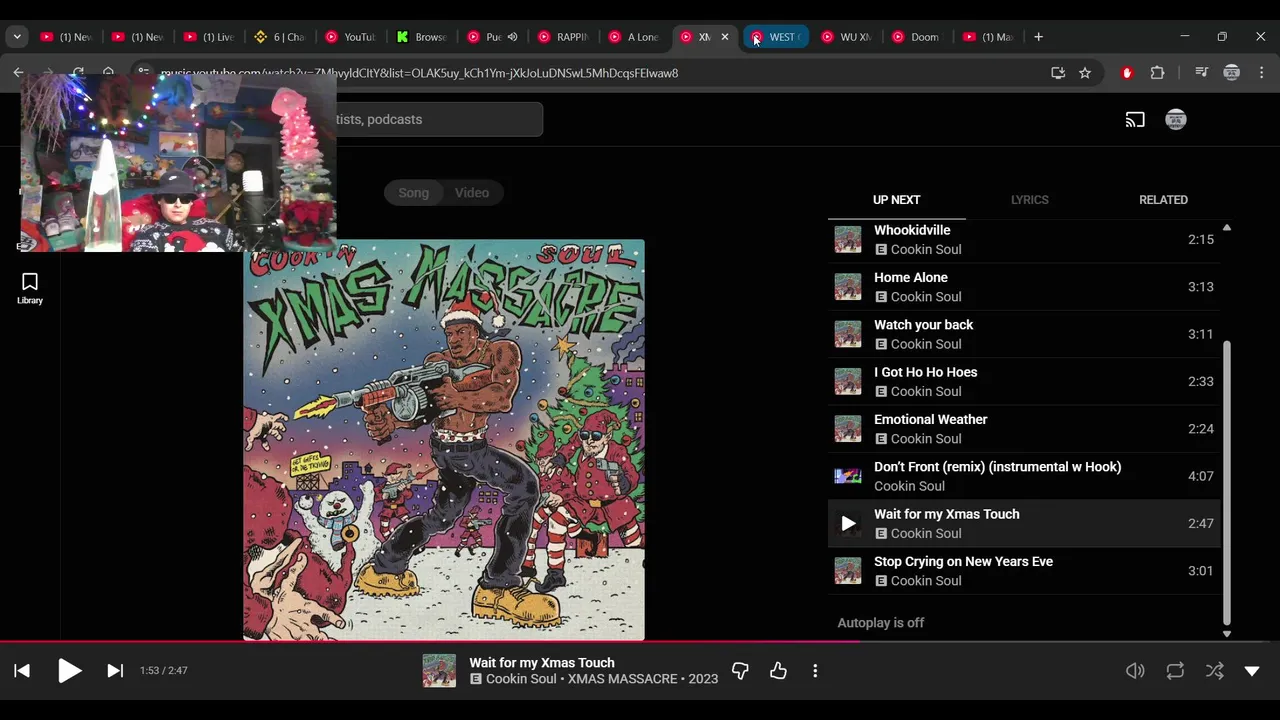The width and height of the screenshot is (1280, 720).
Task: Click the queue scrollbar thumb
Action: [1227, 482]
